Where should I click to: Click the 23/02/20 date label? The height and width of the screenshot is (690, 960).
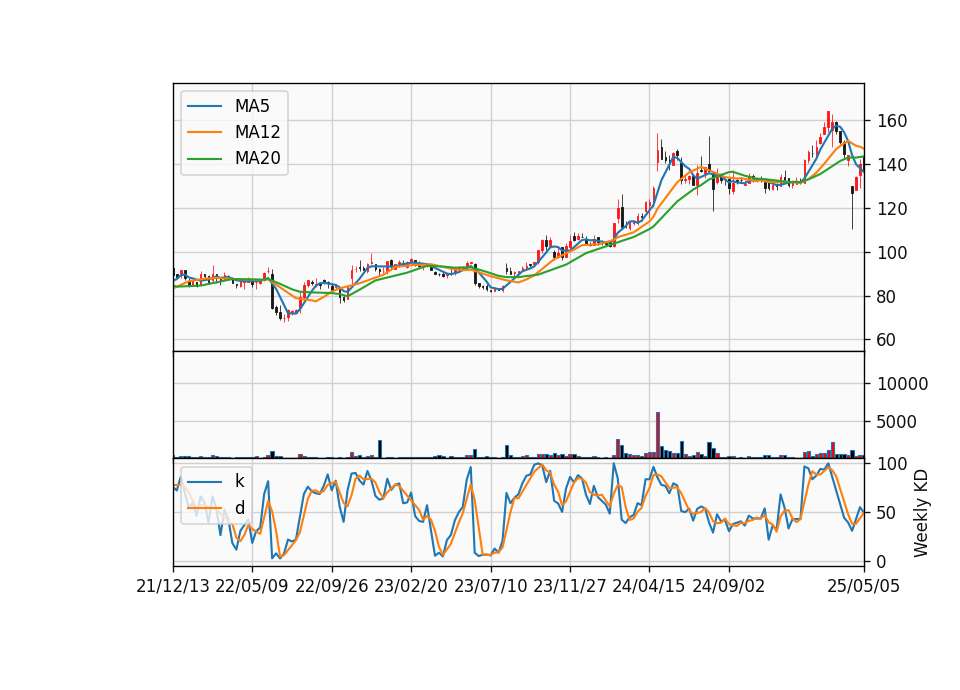tap(411, 587)
